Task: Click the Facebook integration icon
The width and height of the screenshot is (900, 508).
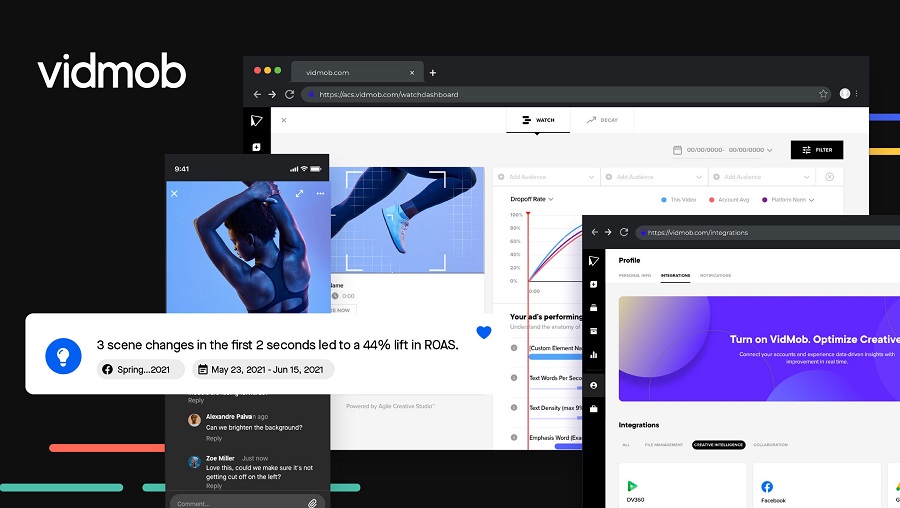Action: (767, 487)
